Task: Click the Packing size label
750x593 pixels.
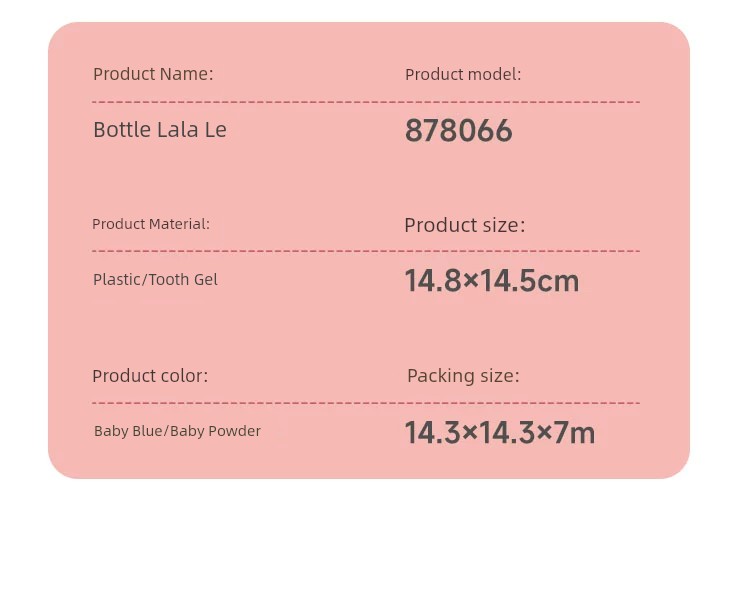Action: [463, 376]
